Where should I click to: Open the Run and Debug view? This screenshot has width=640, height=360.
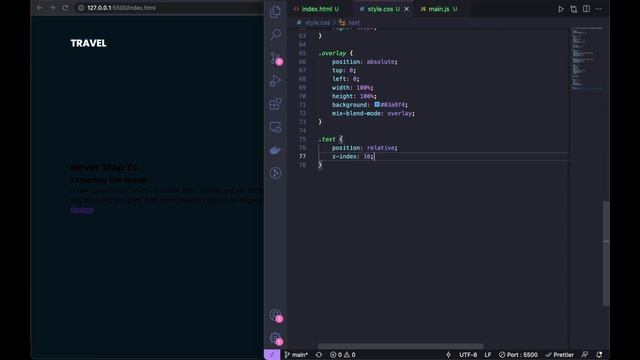click(276, 81)
